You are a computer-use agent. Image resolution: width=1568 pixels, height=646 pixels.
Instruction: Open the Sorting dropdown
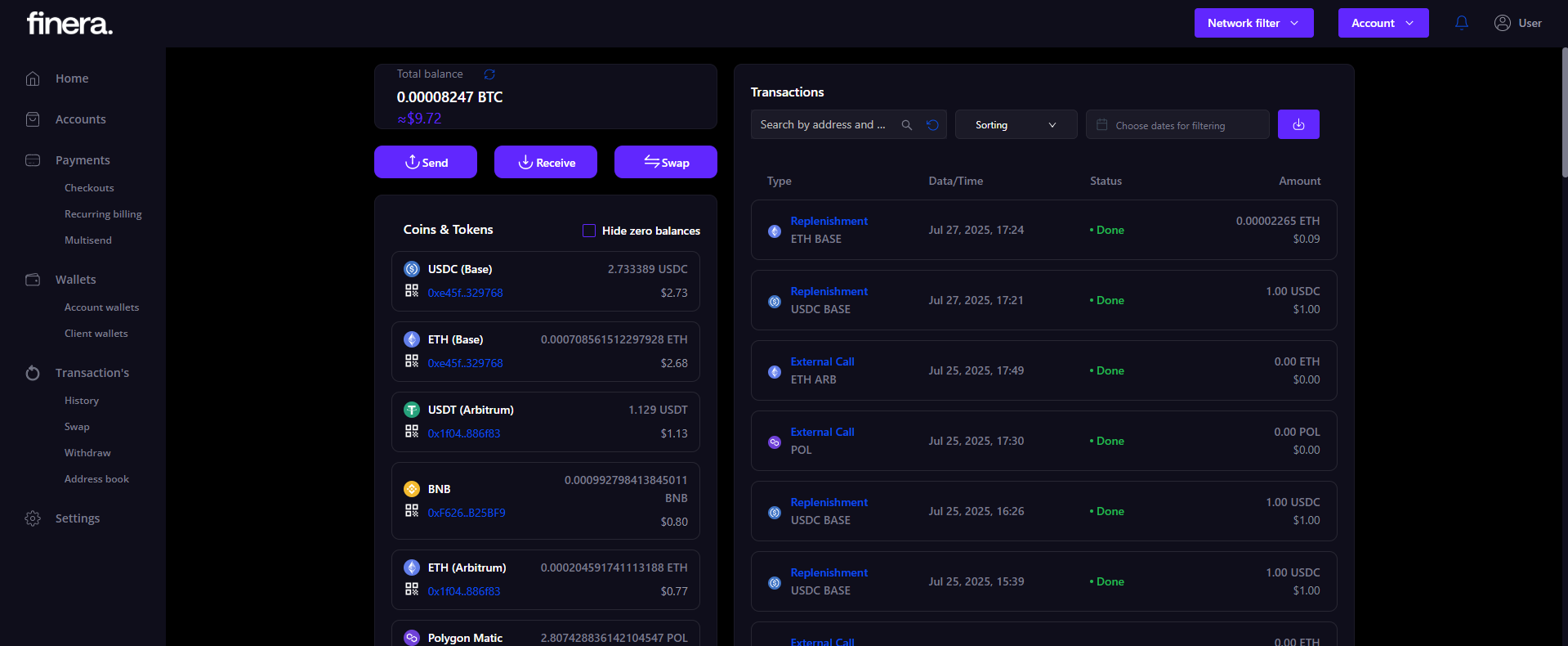pos(1016,125)
